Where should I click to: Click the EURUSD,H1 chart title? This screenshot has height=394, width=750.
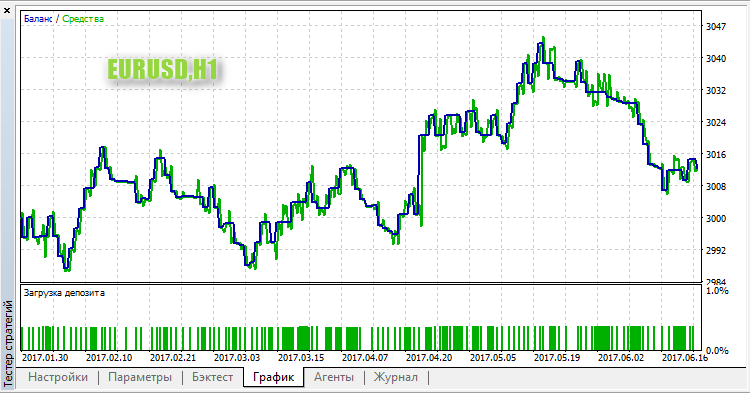tap(163, 70)
